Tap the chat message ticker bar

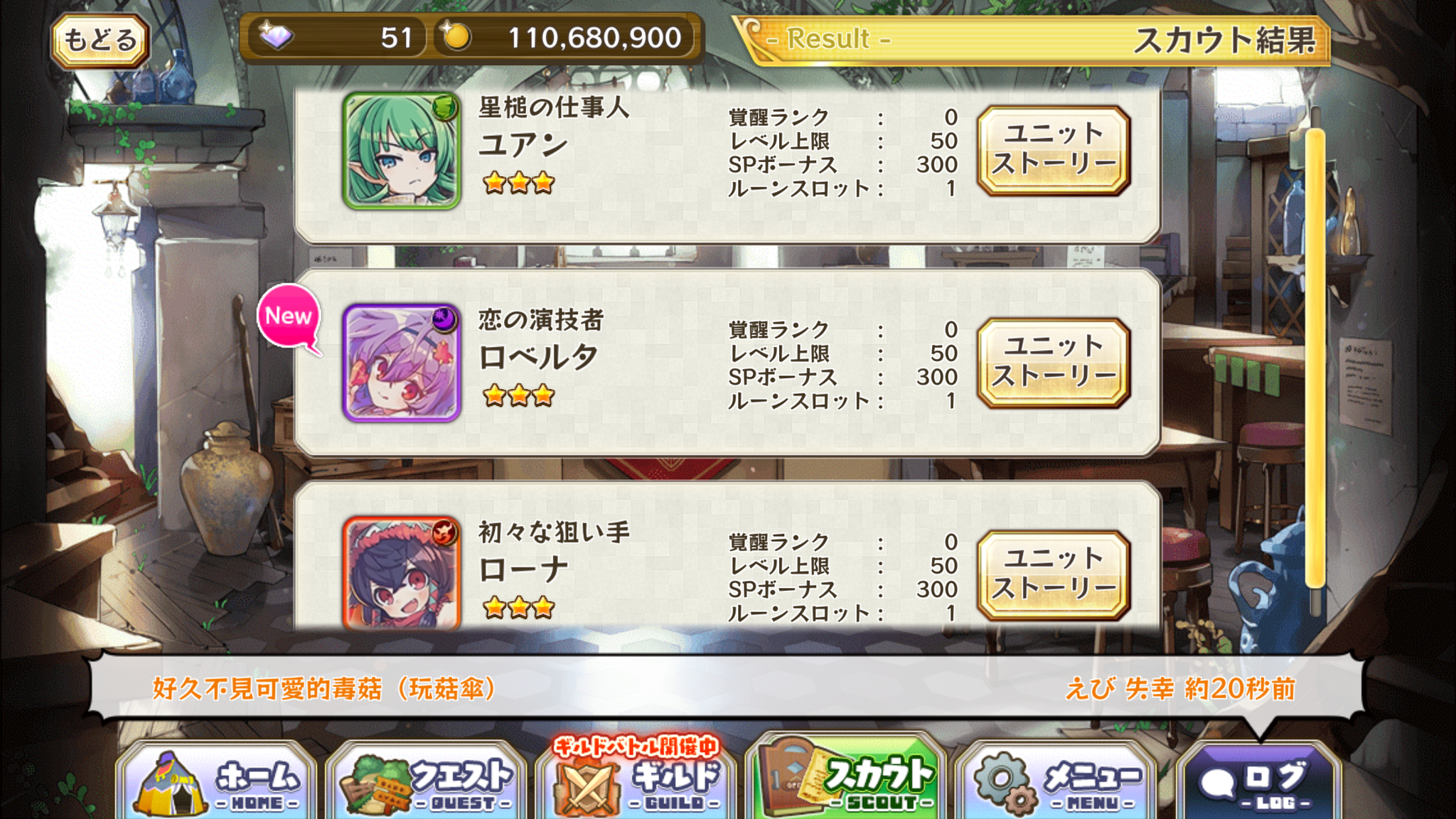(725, 688)
